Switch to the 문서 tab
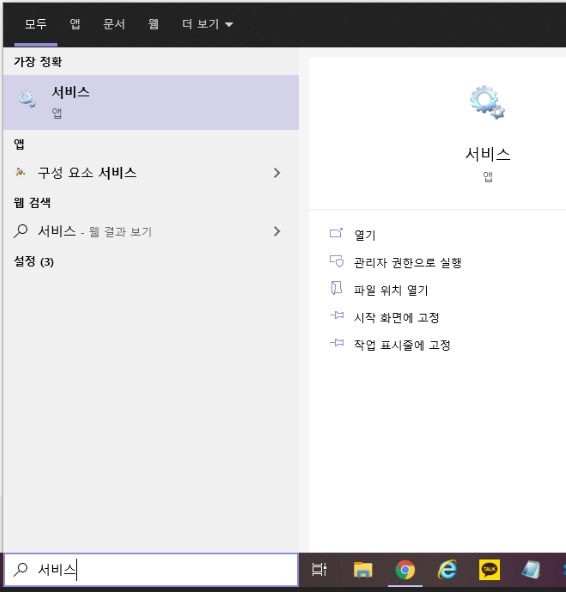The width and height of the screenshot is (566, 592). [114, 24]
